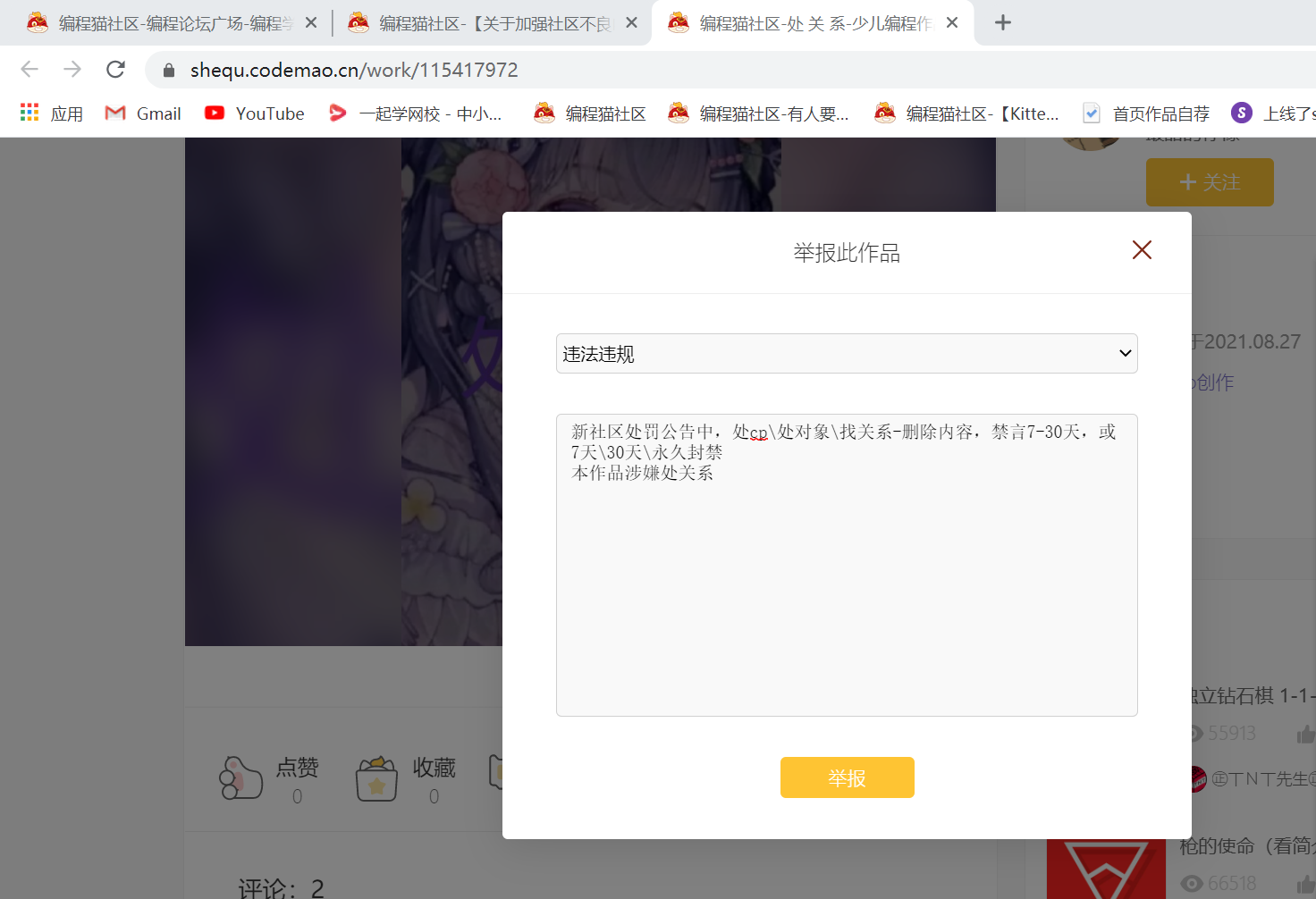Close the active 处 关 系 tab
1316x899 pixels.
pos(952,23)
